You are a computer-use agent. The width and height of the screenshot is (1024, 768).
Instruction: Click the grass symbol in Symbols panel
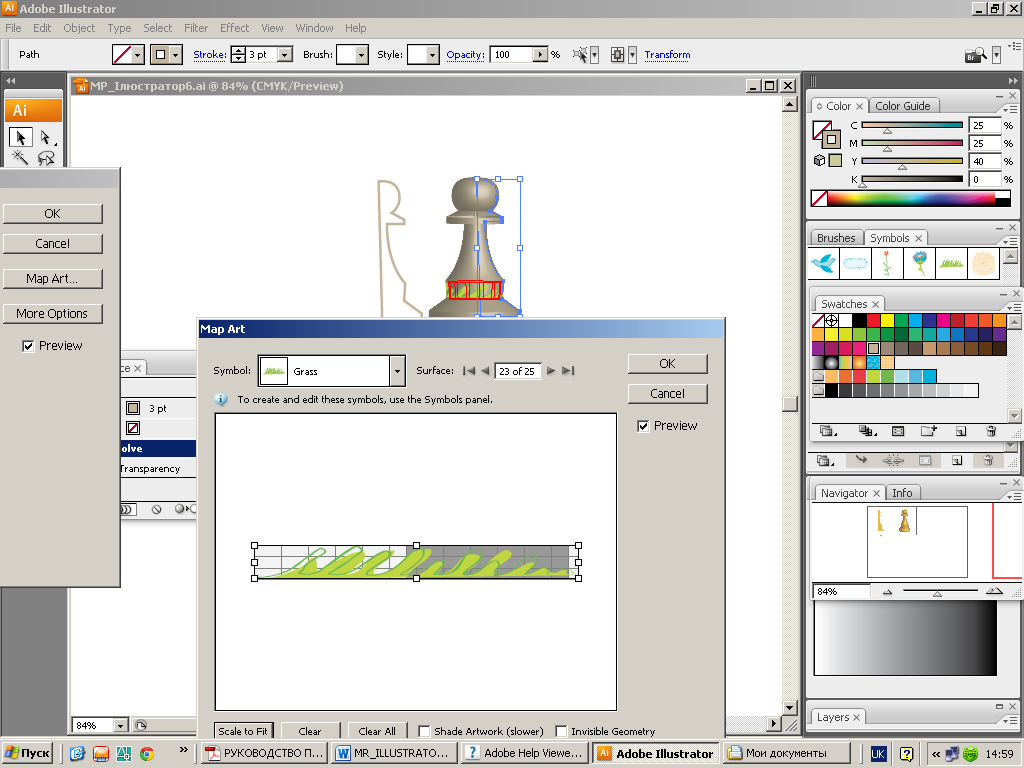[x=952, y=263]
